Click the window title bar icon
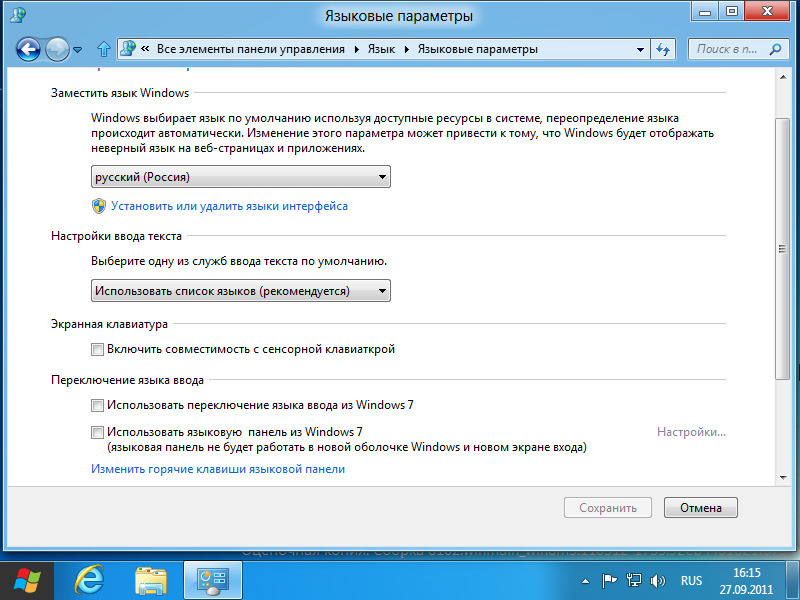The width and height of the screenshot is (800, 600). pyautogui.click(x=18, y=15)
